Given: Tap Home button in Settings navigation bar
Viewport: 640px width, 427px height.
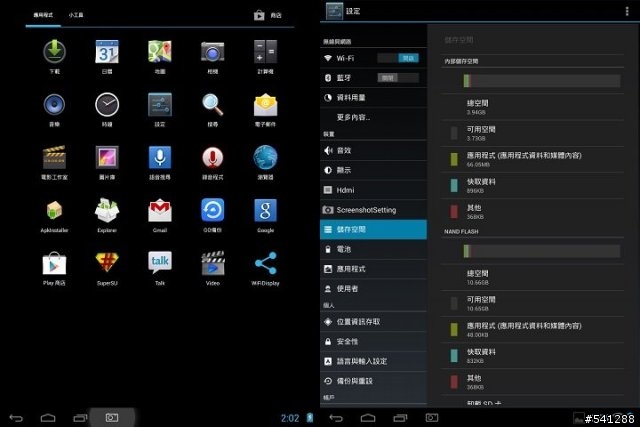Looking at the screenshot, I should click(368, 418).
